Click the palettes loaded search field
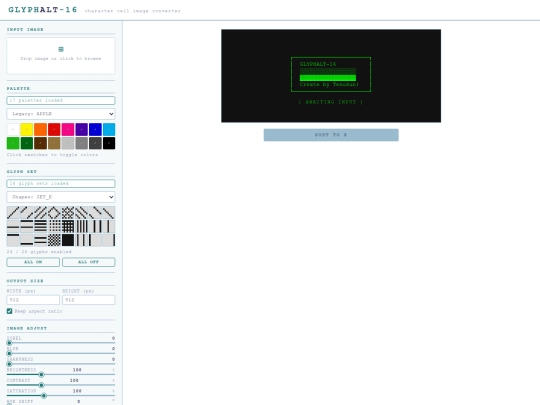Viewport: 540px width, 405px height. pos(61,100)
